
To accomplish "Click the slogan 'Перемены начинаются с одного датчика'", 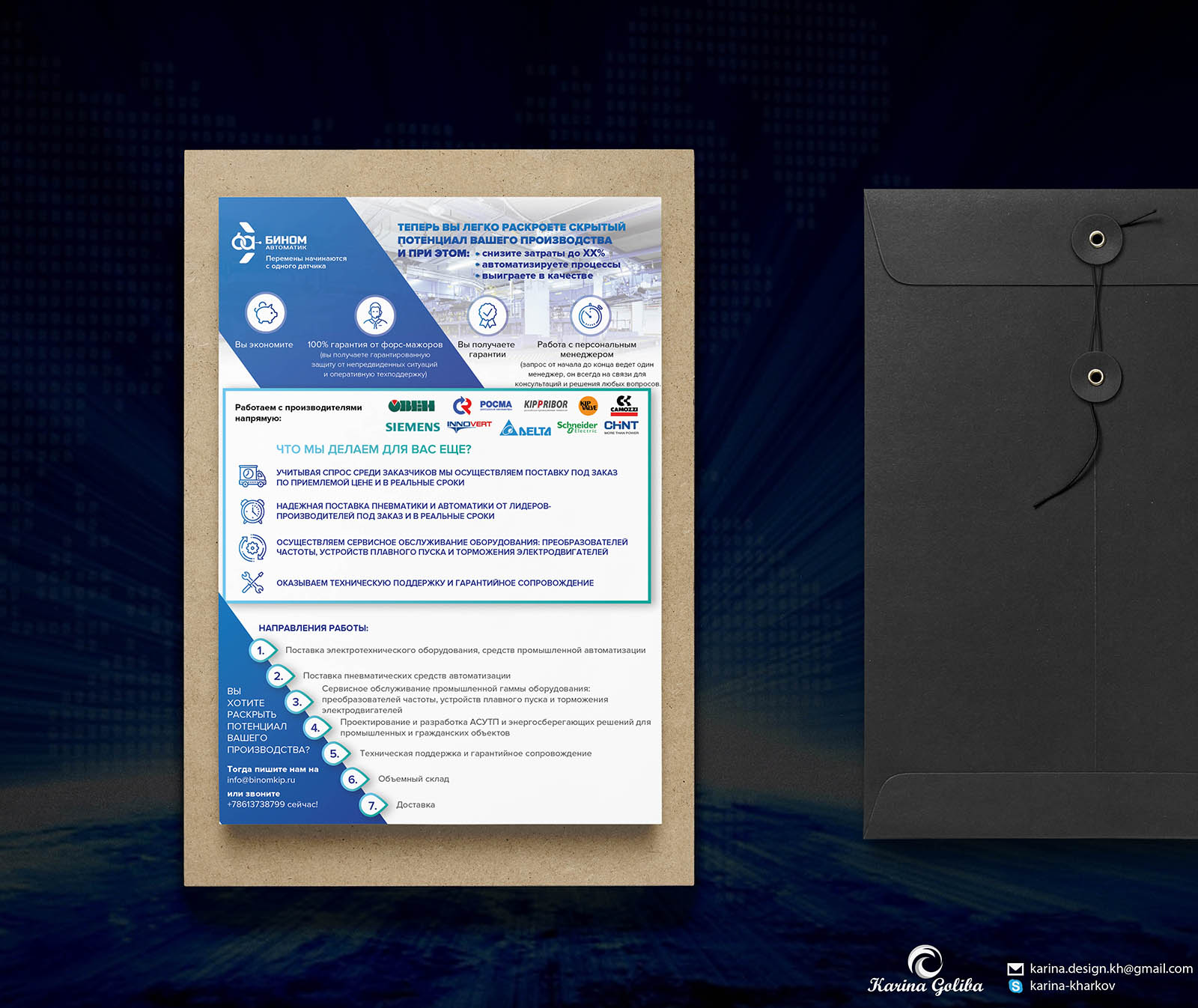I will pos(306,262).
